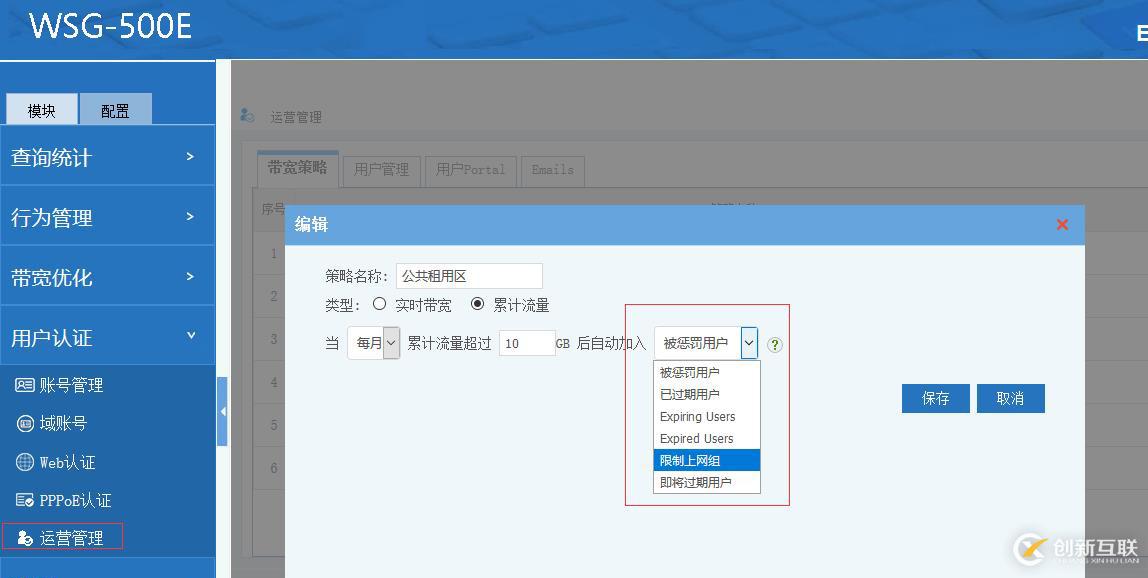Image resolution: width=1148 pixels, height=578 pixels.
Task: Expand the 查询统计 menu section
Action: pos(108,156)
